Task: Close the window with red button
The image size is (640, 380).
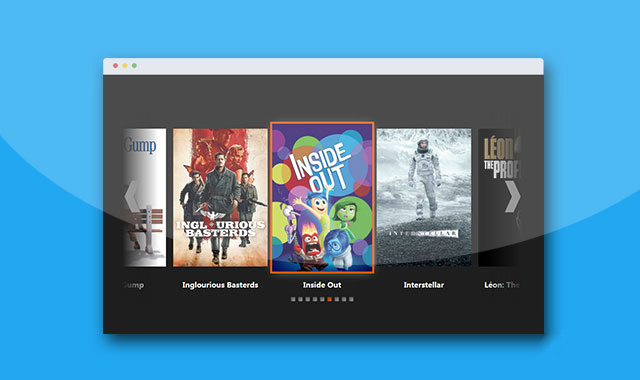Action: point(116,66)
